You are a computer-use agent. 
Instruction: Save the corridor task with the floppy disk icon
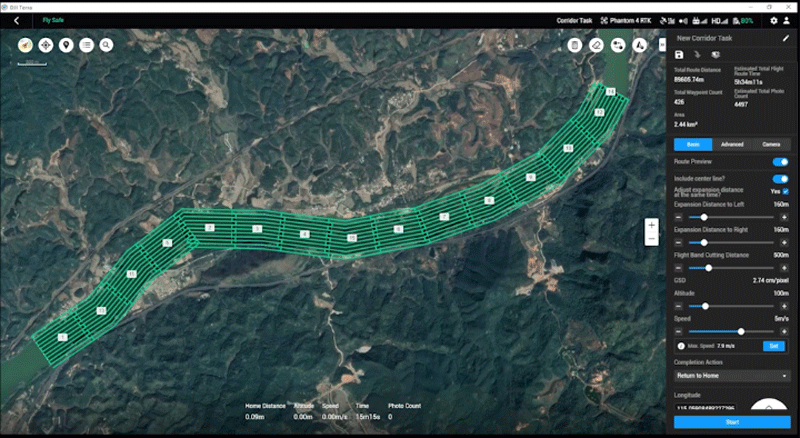[680, 54]
